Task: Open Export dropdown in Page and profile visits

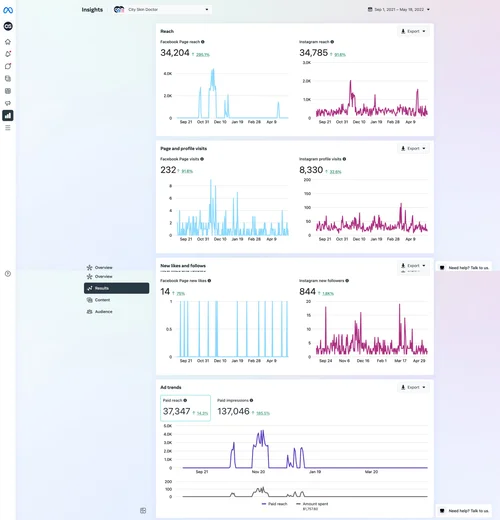Action: coord(413,148)
